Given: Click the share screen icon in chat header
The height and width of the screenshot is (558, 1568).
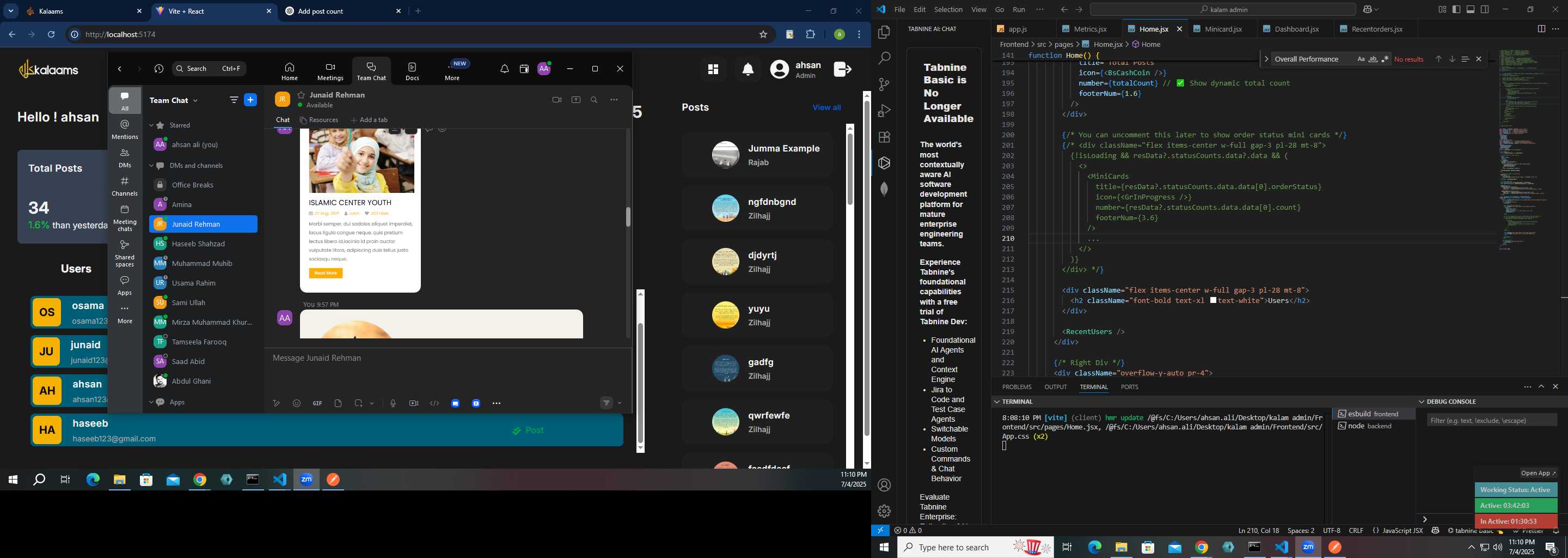Looking at the screenshot, I should point(576,100).
